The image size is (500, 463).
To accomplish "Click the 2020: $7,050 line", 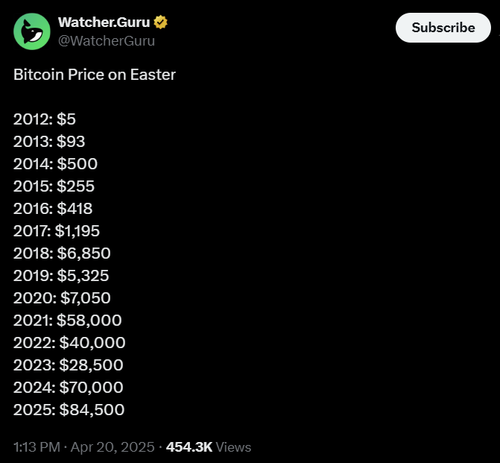I will (62, 298).
